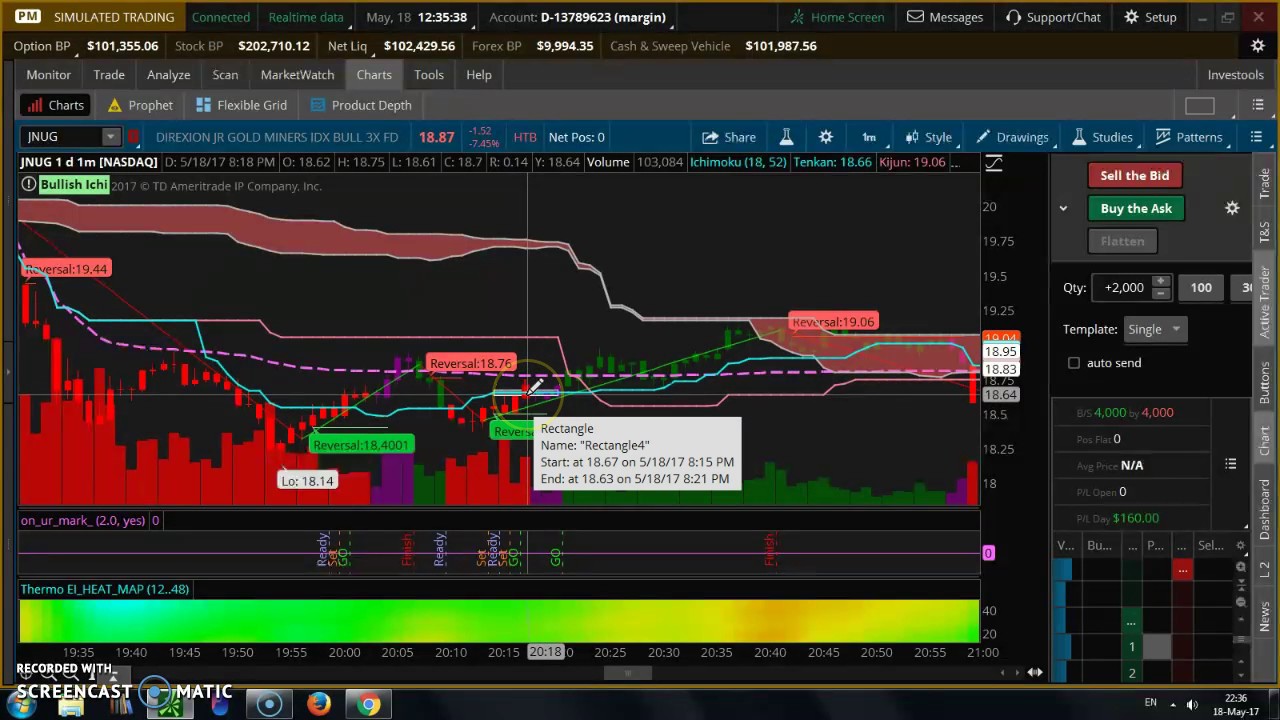Open the Style menu
1280x720 pixels.
(928, 137)
